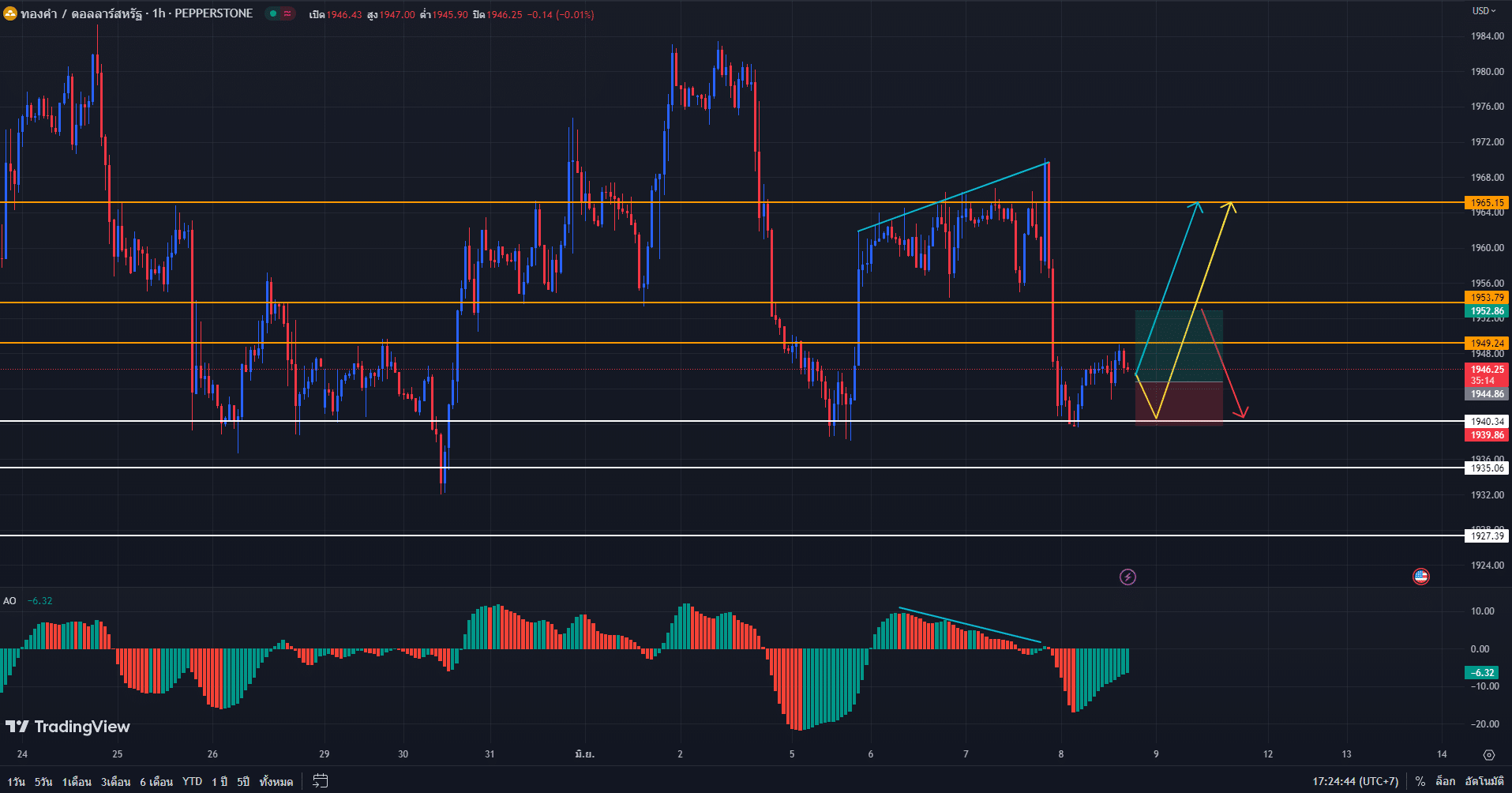Click the white 1927.39 price level label
This screenshot has height=793, width=1512.
click(x=1487, y=536)
